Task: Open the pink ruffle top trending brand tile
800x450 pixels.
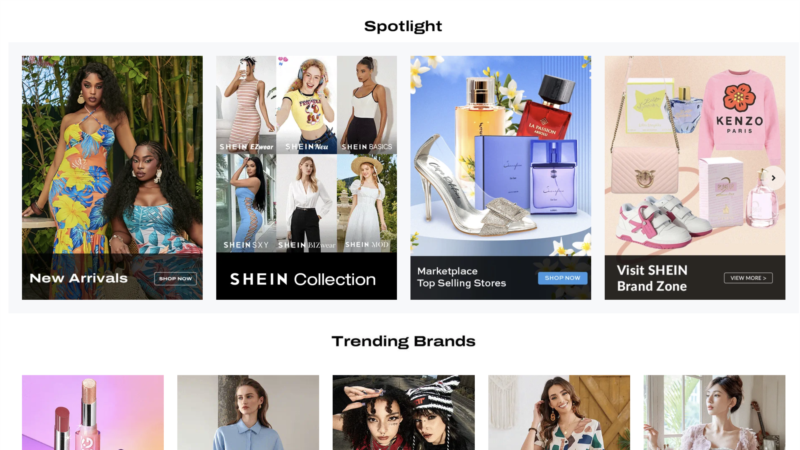Action: (714, 412)
